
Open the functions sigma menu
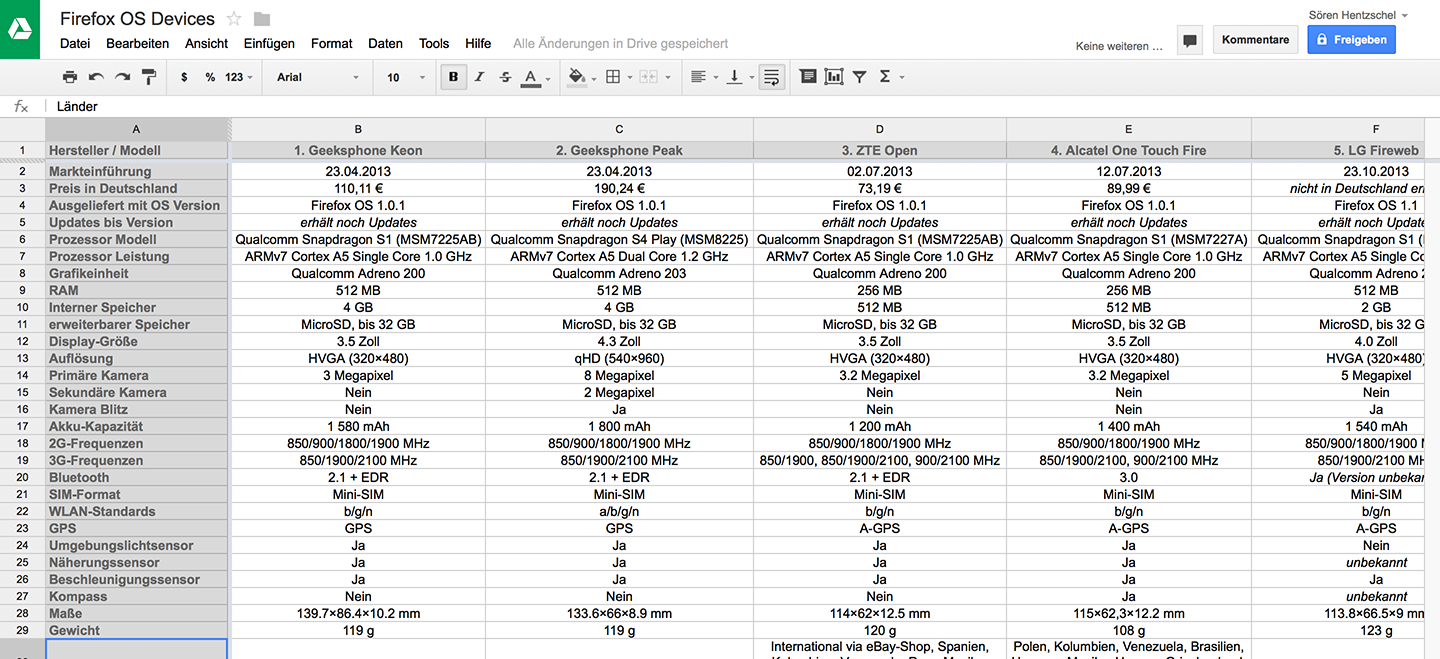click(x=890, y=77)
